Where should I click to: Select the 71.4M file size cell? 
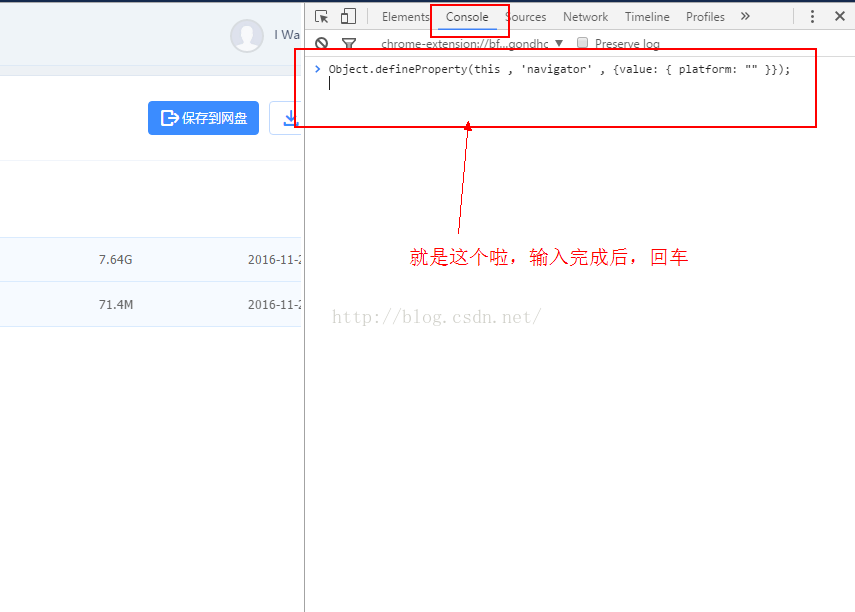[116, 304]
